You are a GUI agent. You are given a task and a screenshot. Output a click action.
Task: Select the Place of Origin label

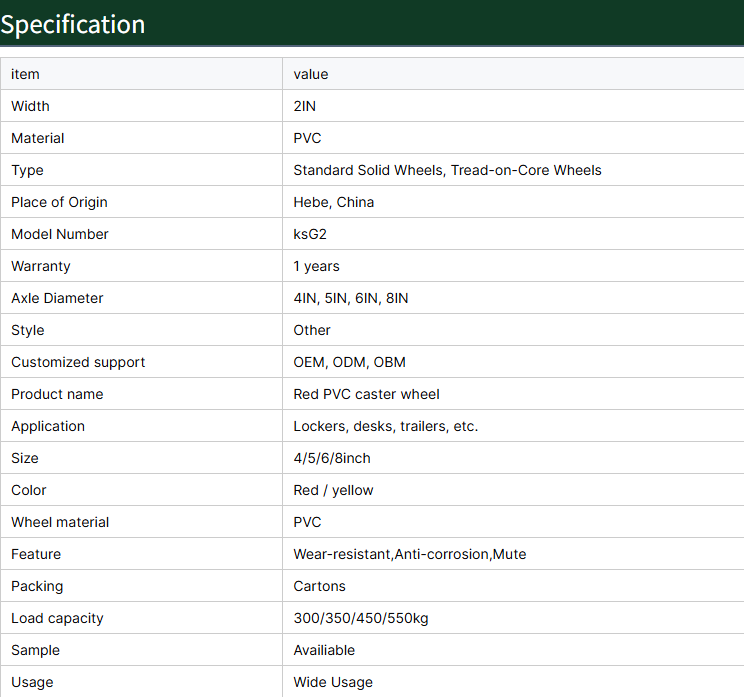click(x=59, y=202)
